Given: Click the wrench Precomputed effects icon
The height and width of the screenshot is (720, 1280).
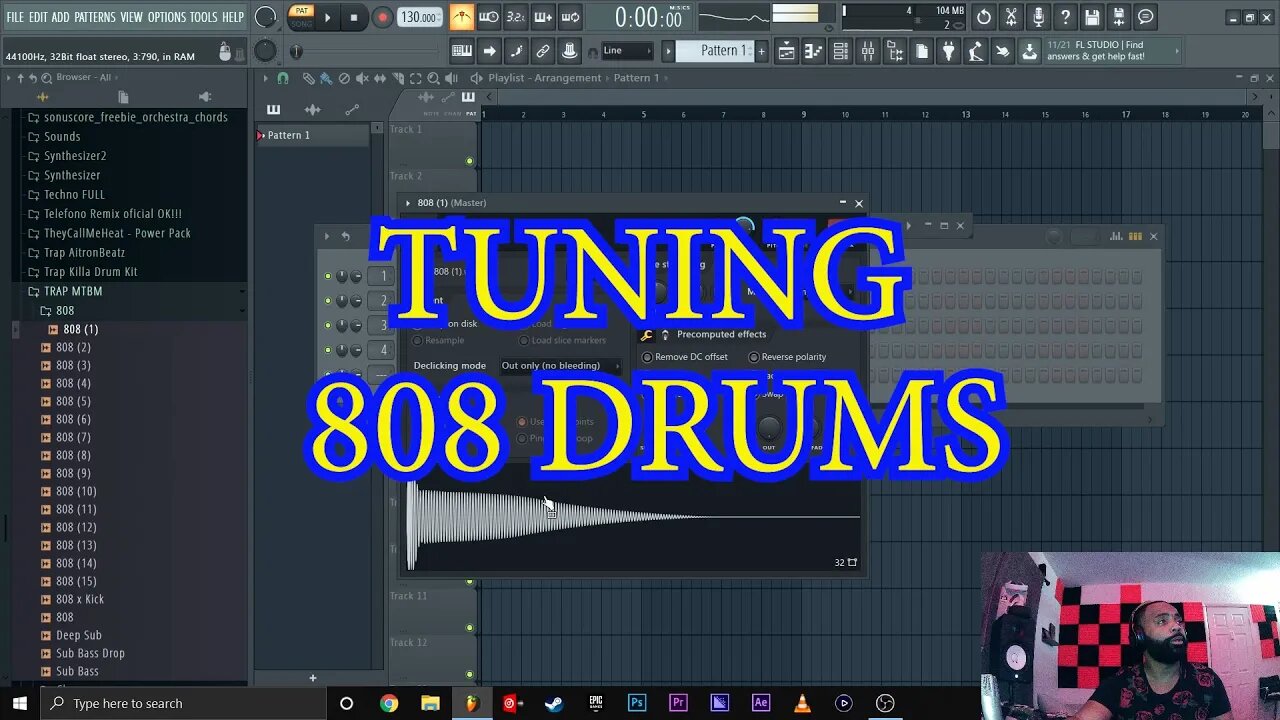Looking at the screenshot, I should point(646,335).
